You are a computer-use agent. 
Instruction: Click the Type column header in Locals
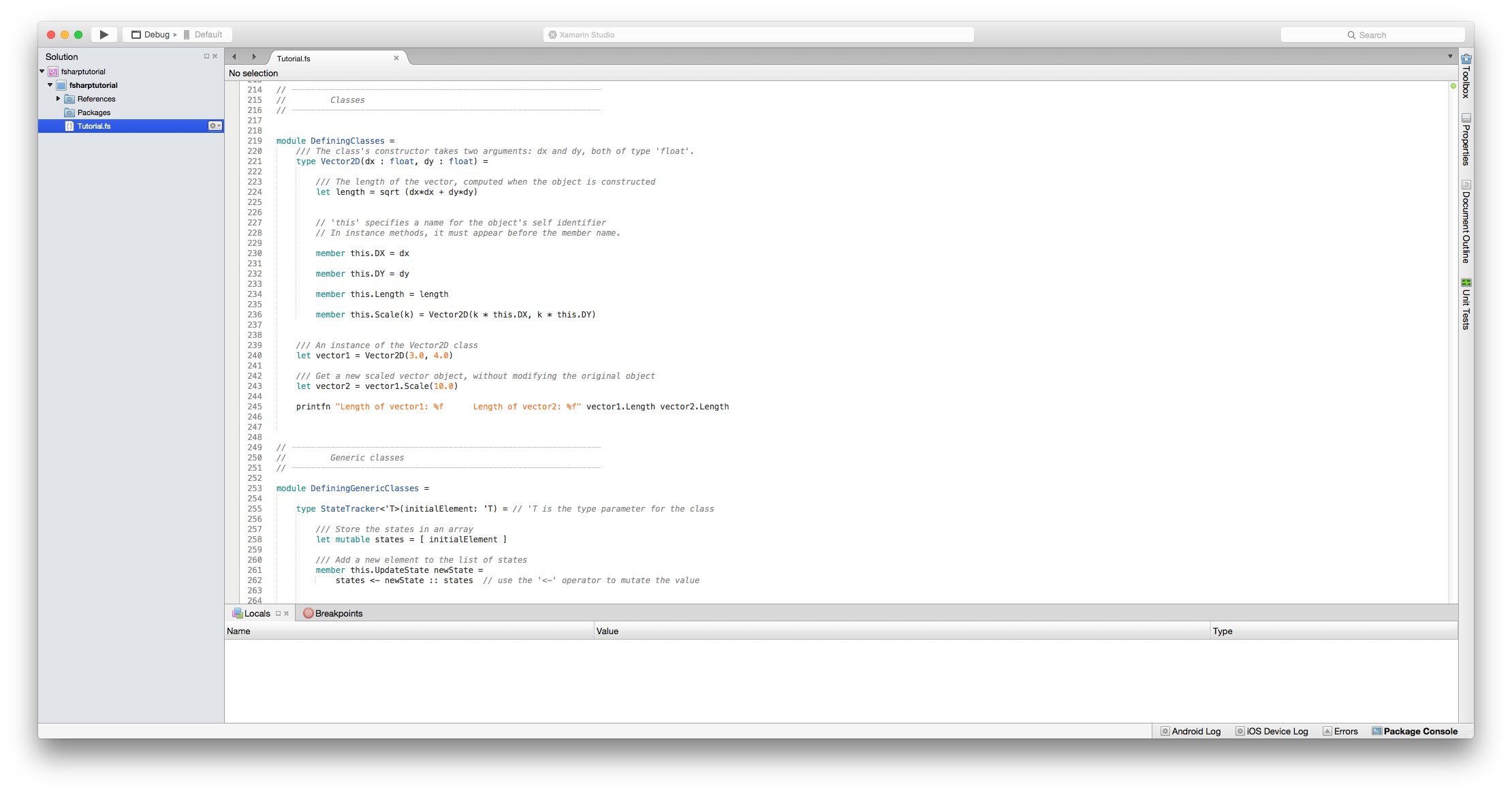(x=1334, y=632)
